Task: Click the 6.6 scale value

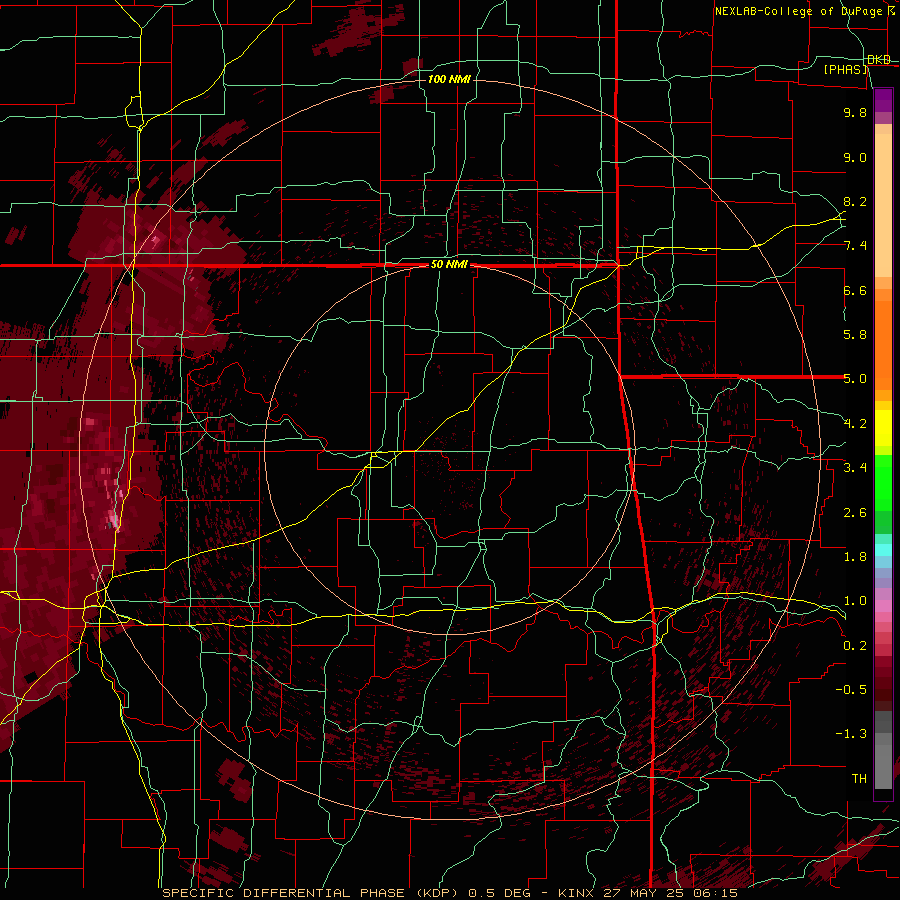Action: [855, 290]
